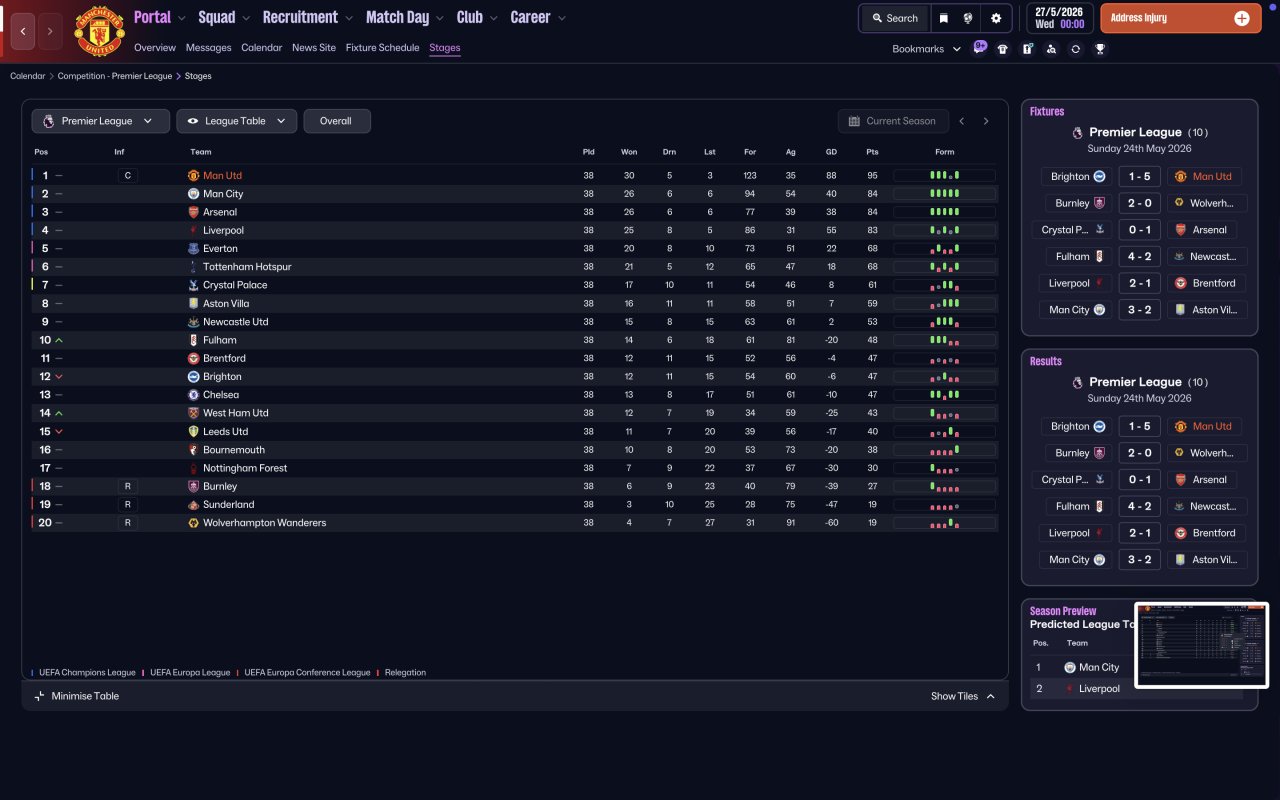The height and width of the screenshot is (800, 1280).
Task: Go forward with the right arrow button
Action: point(51,32)
